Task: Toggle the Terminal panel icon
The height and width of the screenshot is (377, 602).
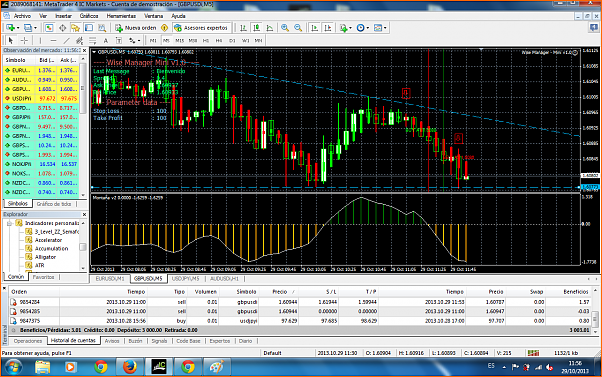Action: click(89, 28)
